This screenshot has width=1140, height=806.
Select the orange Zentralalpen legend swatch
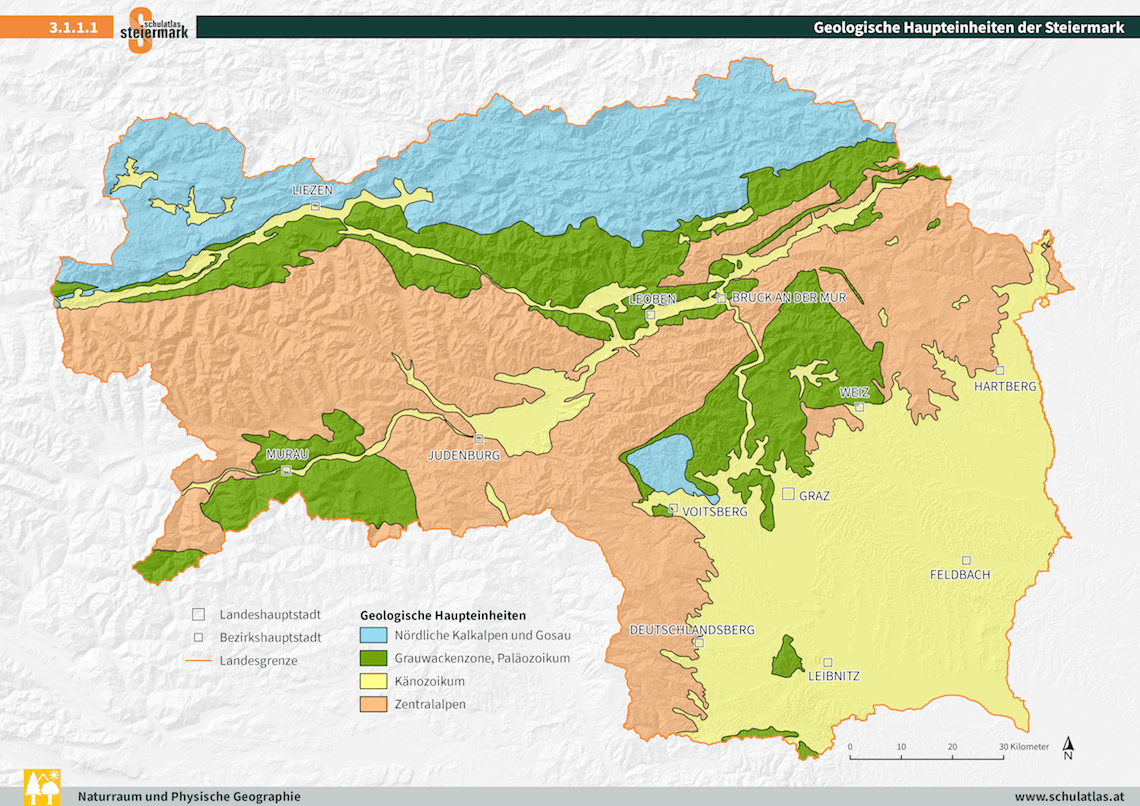pyautogui.click(x=373, y=704)
